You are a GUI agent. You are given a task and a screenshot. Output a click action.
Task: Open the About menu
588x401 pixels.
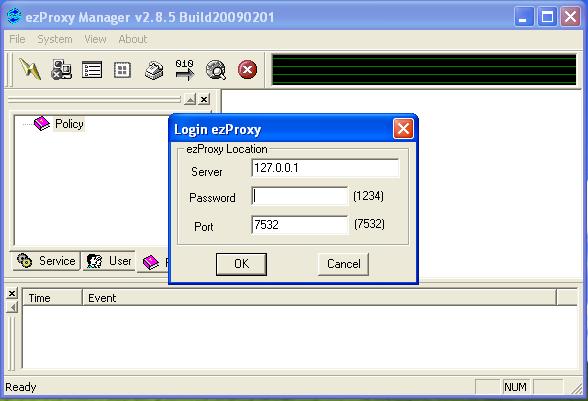pos(133,39)
